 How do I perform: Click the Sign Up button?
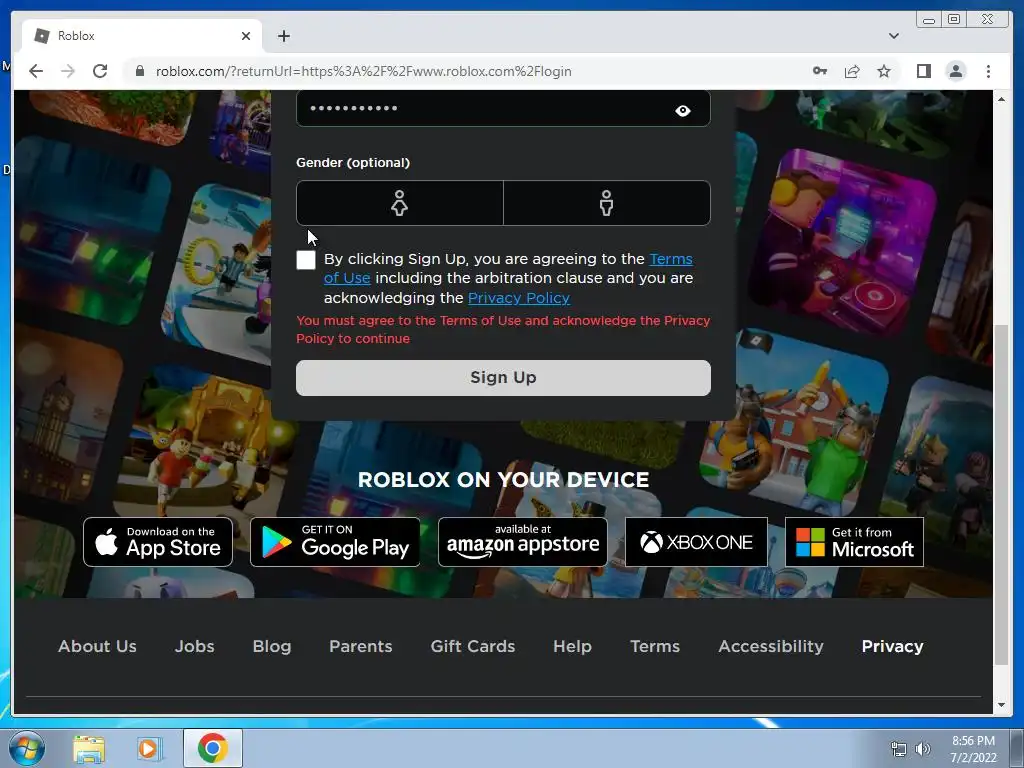(503, 377)
